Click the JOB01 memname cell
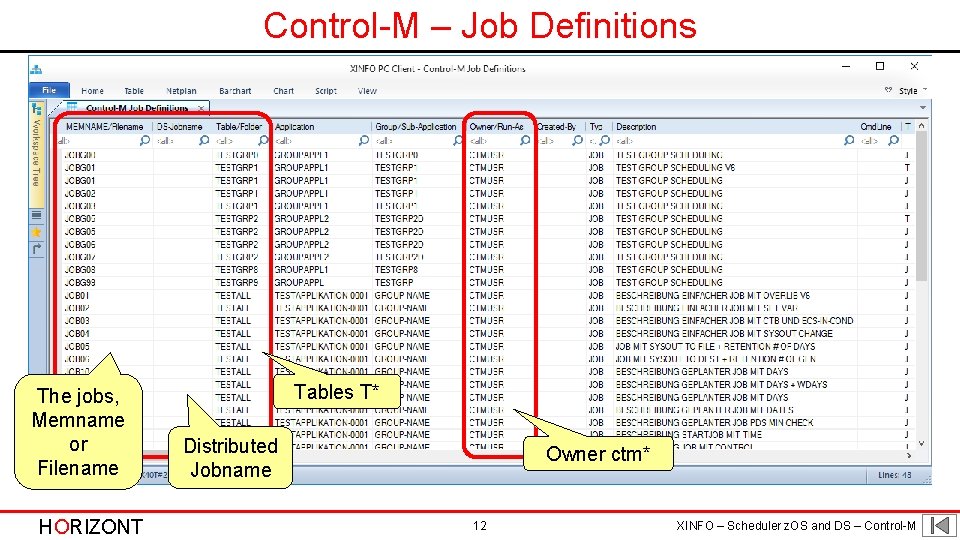960x540 pixels. (77, 295)
